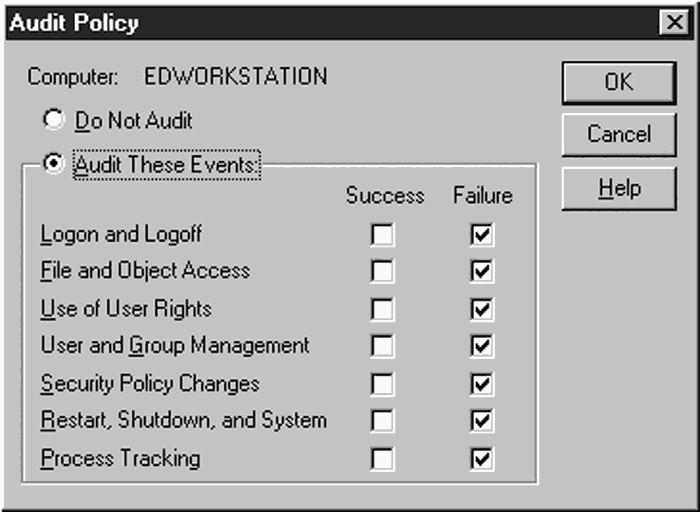
Task: Disable Failure for Process Tracking
Action: [482, 459]
